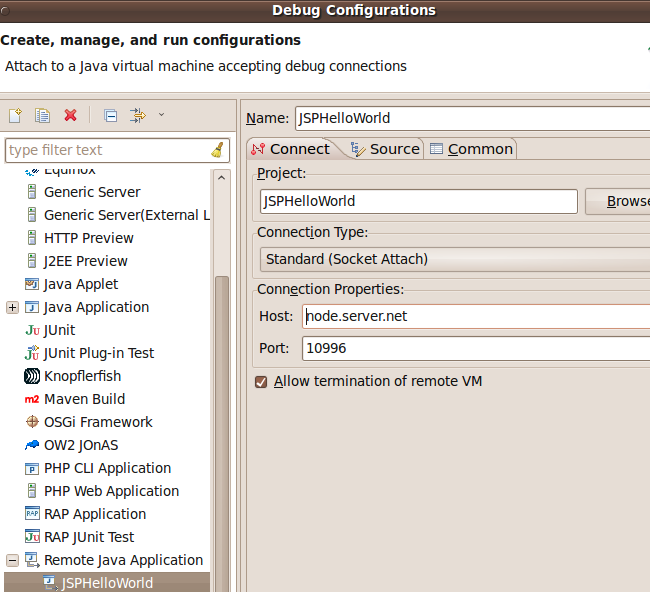Select Generic Server(External L... entry
Viewport: 650px width, 592px height.
[x=127, y=215]
